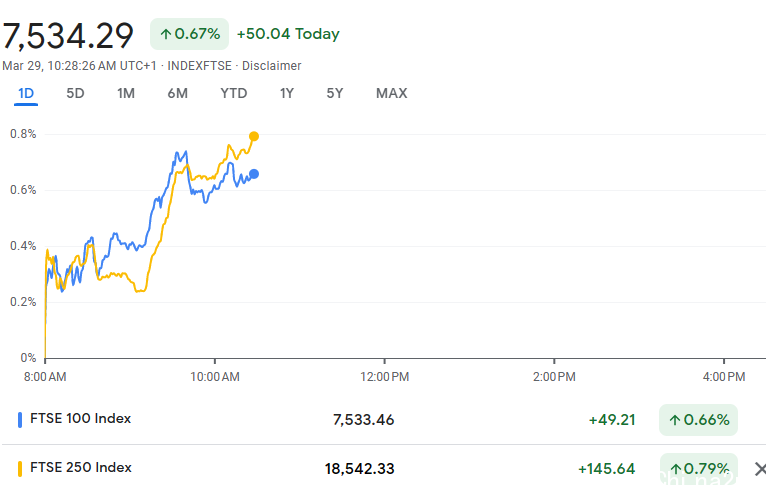766x493 pixels.
Task: Select the 1D time range tab
Action: 26,93
